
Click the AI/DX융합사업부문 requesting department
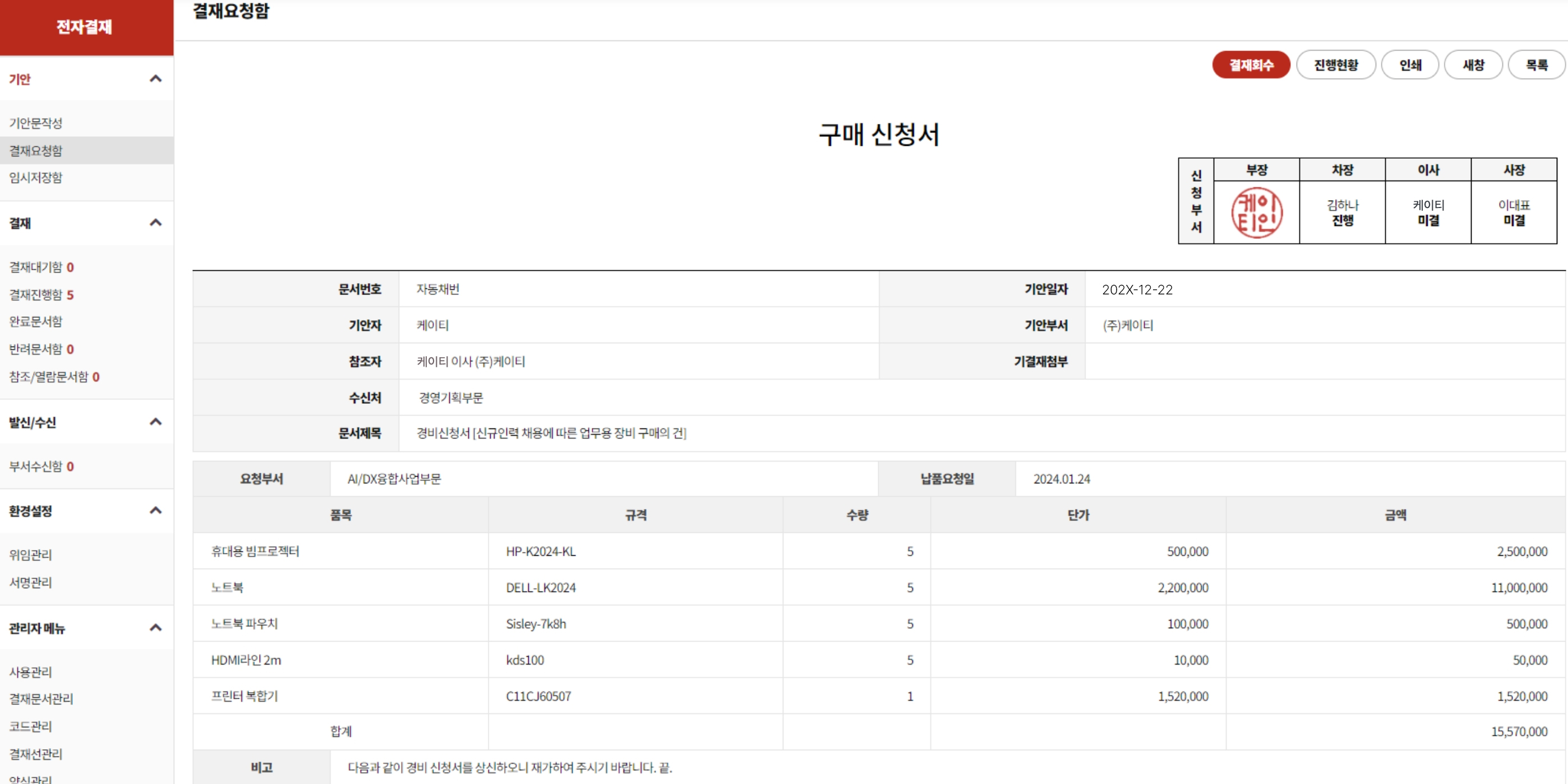(394, 479)
